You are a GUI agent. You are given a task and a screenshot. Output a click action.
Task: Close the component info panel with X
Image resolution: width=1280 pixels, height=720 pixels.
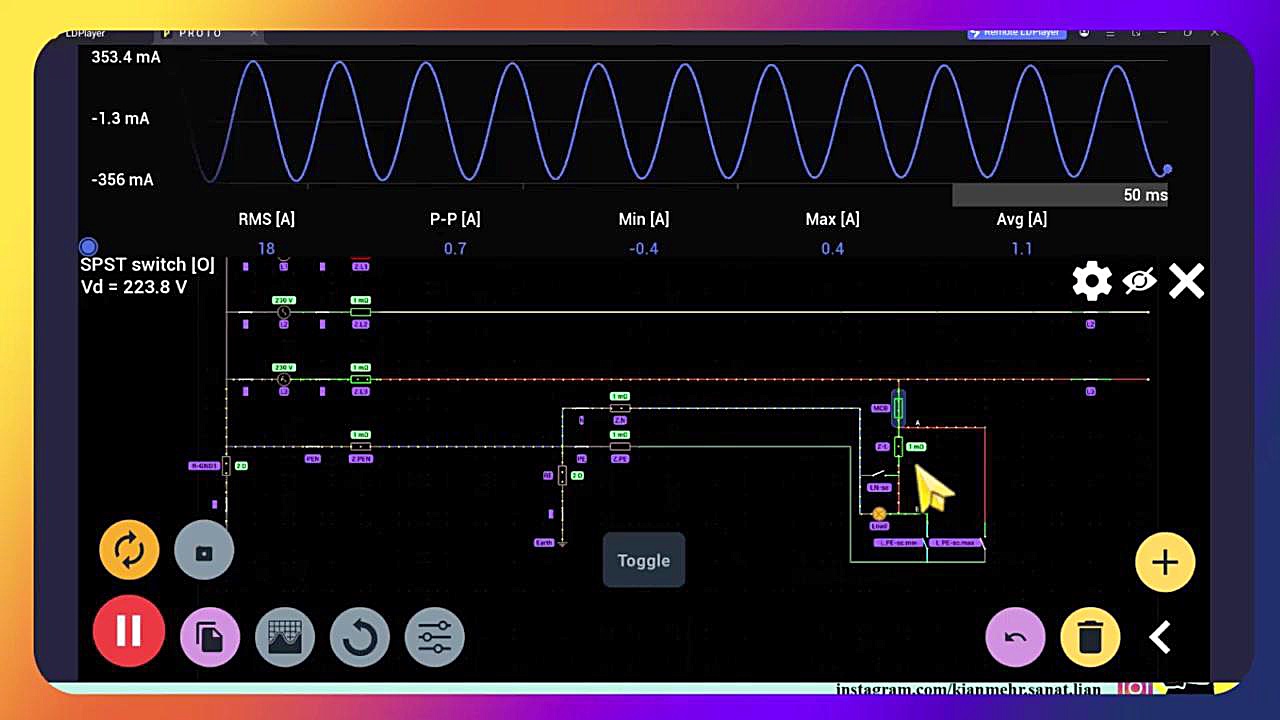click(x=1186, y=282)
